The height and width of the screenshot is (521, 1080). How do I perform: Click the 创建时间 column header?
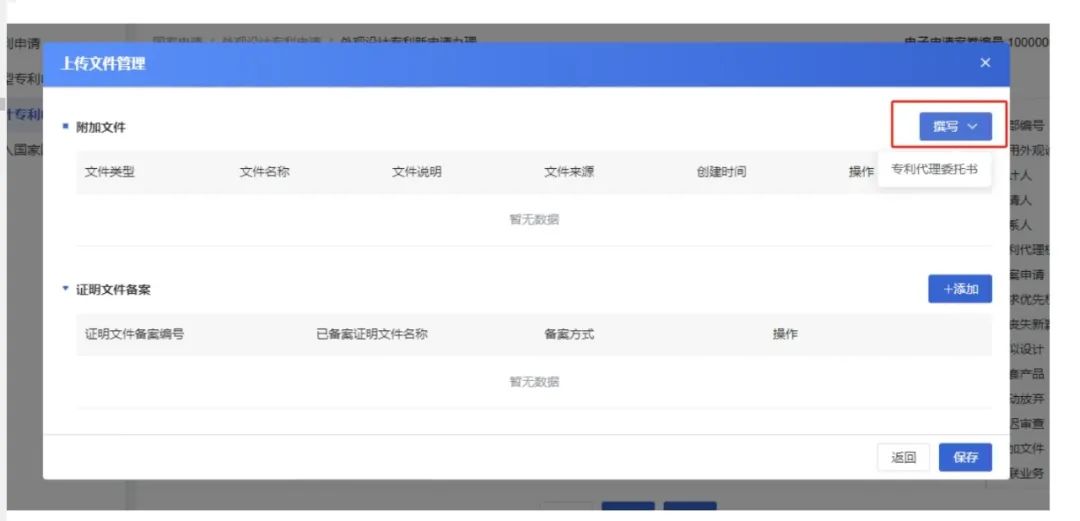pyautogui.click(x=721, y=172)
